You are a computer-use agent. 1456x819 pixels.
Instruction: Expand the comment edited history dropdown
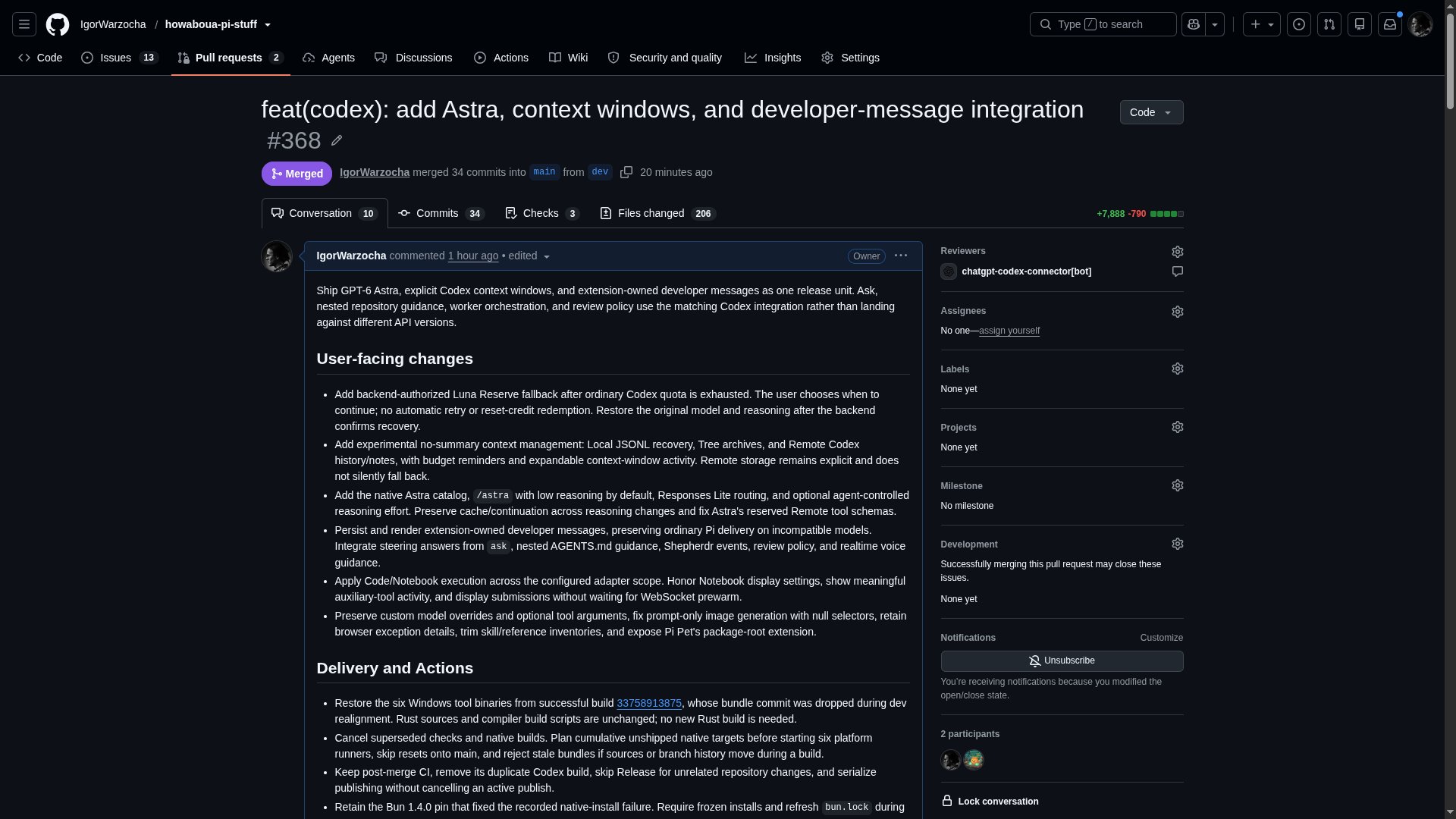pos(547,256)
